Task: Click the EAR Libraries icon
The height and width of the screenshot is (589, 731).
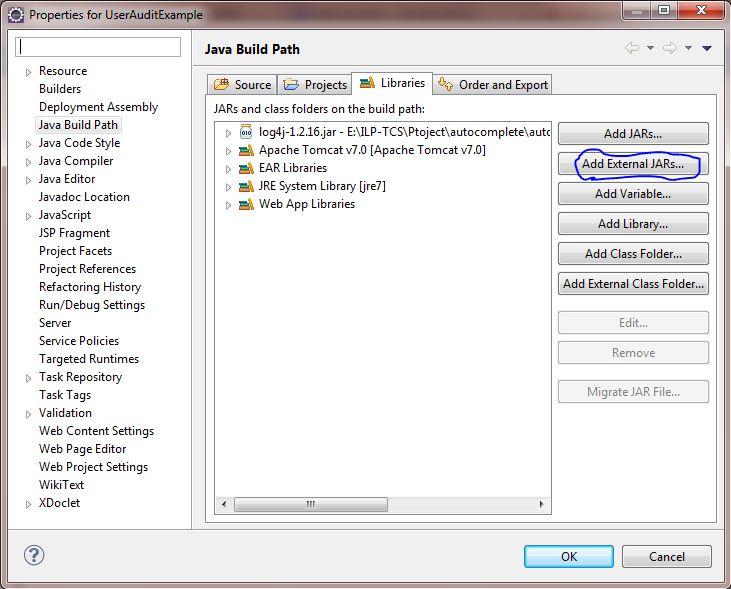Action: [x=246, y=168]
